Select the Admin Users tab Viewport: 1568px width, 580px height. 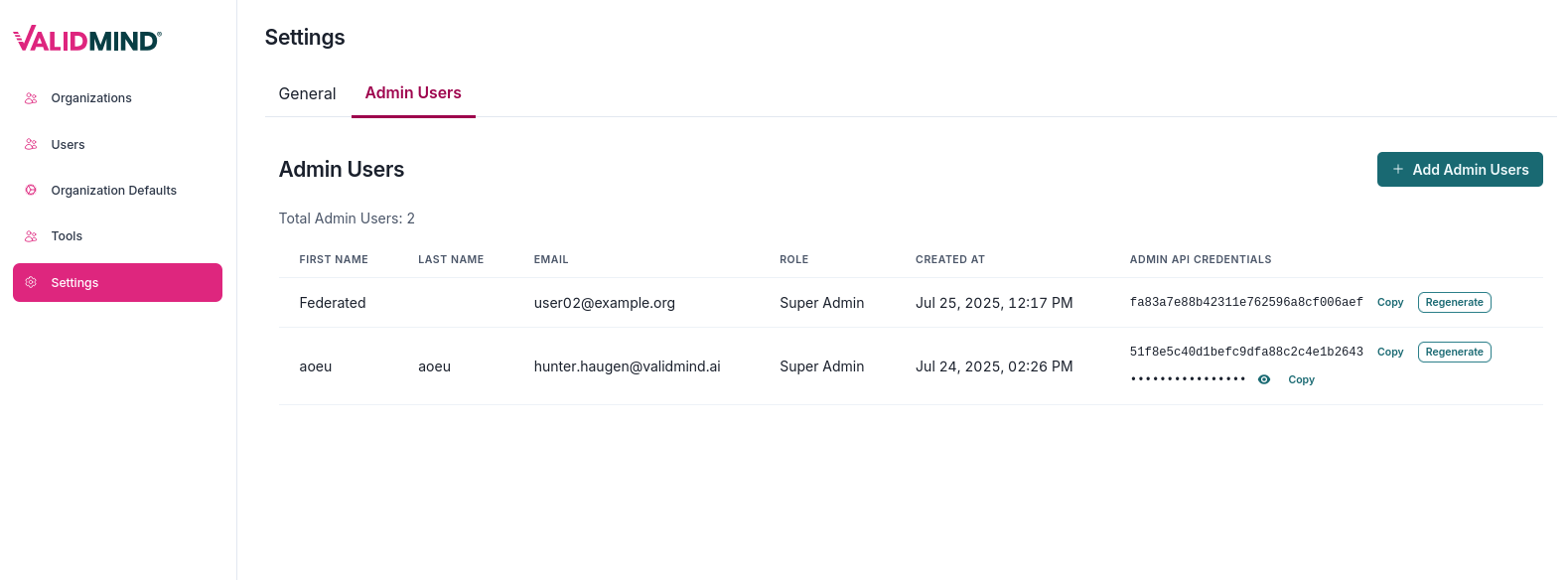(x=413, y=93)
